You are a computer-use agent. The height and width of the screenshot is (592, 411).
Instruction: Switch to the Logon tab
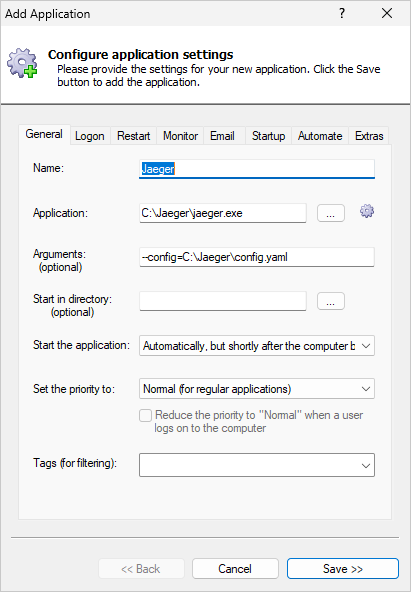[90, 136]
